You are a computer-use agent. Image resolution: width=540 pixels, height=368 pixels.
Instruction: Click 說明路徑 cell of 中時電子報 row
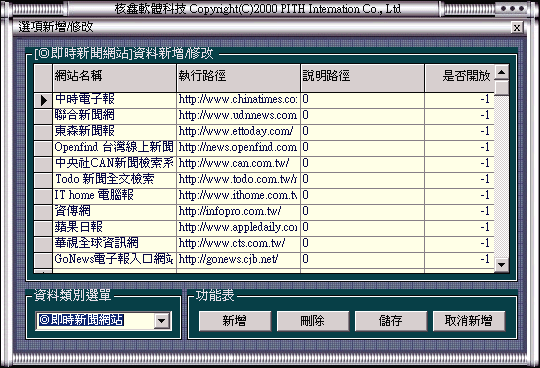coord(363,100)
